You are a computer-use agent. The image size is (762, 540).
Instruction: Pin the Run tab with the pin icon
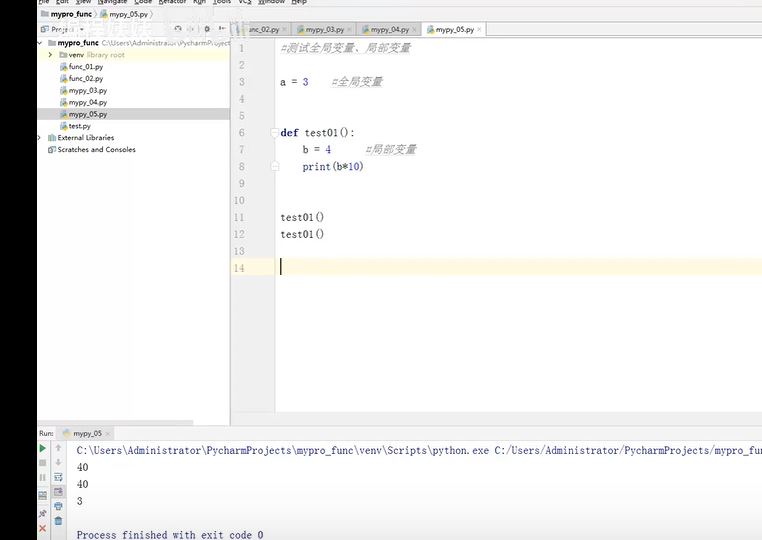click(43, 513)
